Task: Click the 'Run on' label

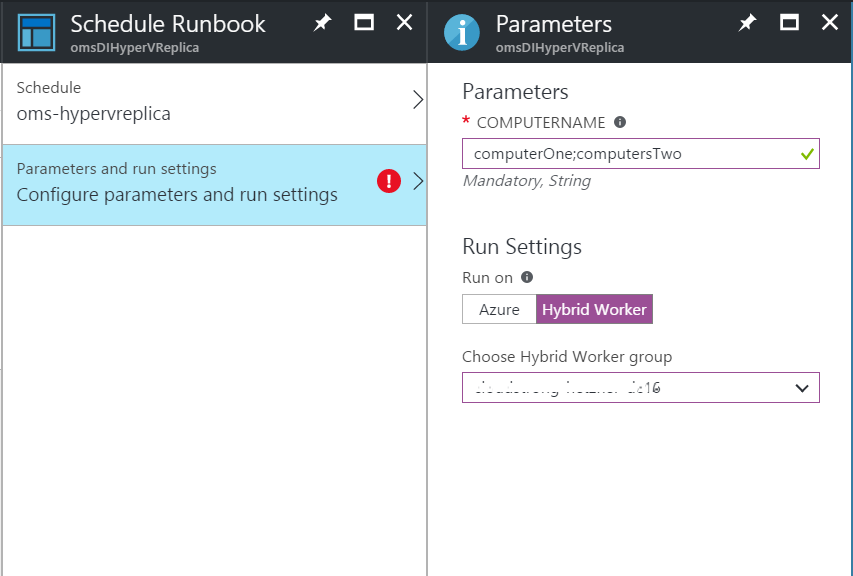Action: coord(487,278)
